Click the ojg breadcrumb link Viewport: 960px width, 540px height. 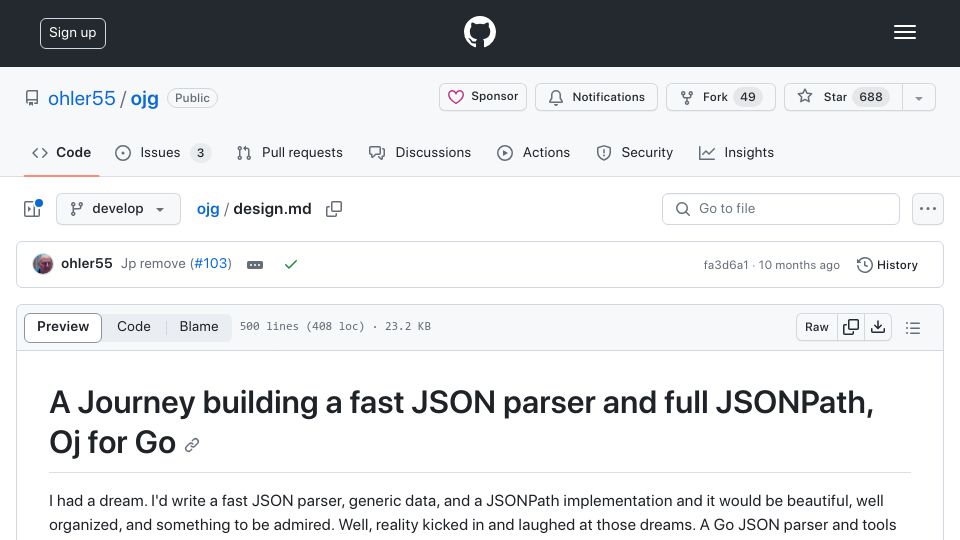click(208, 209)
